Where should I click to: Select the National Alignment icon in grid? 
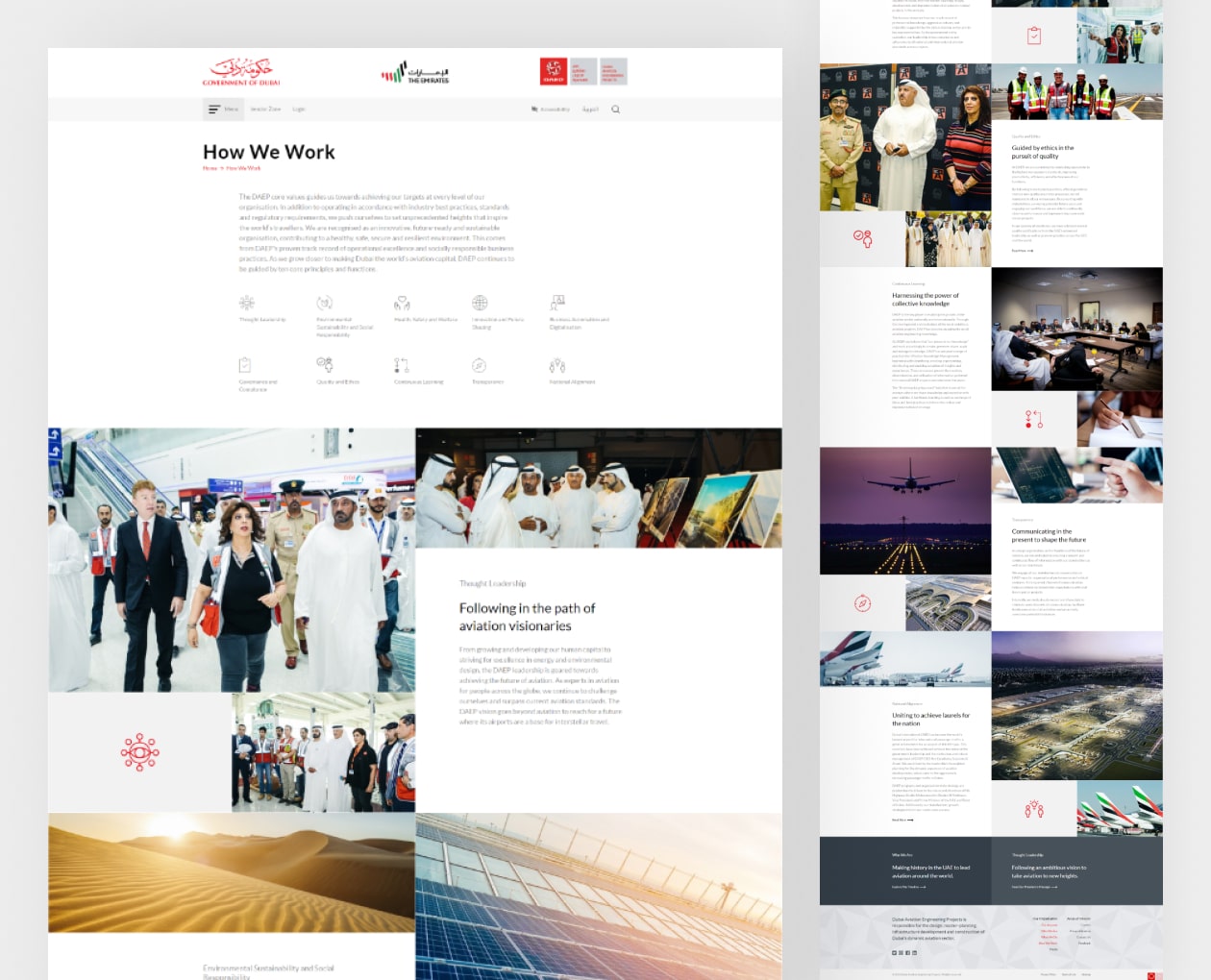click(x=557, y=365)
